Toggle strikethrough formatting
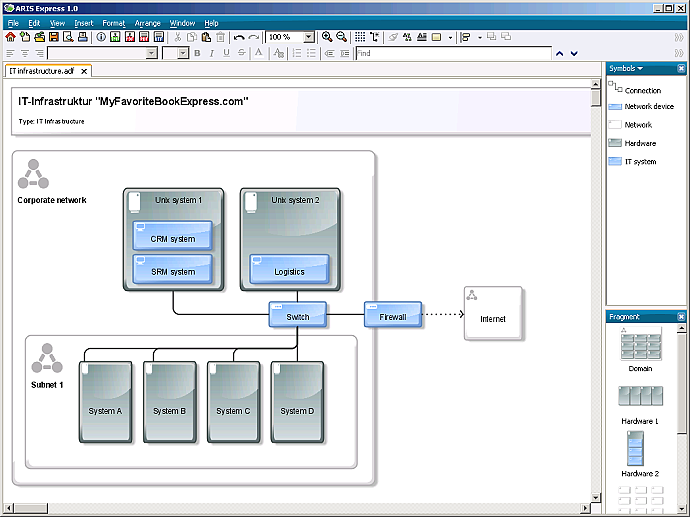 point(241,53)
